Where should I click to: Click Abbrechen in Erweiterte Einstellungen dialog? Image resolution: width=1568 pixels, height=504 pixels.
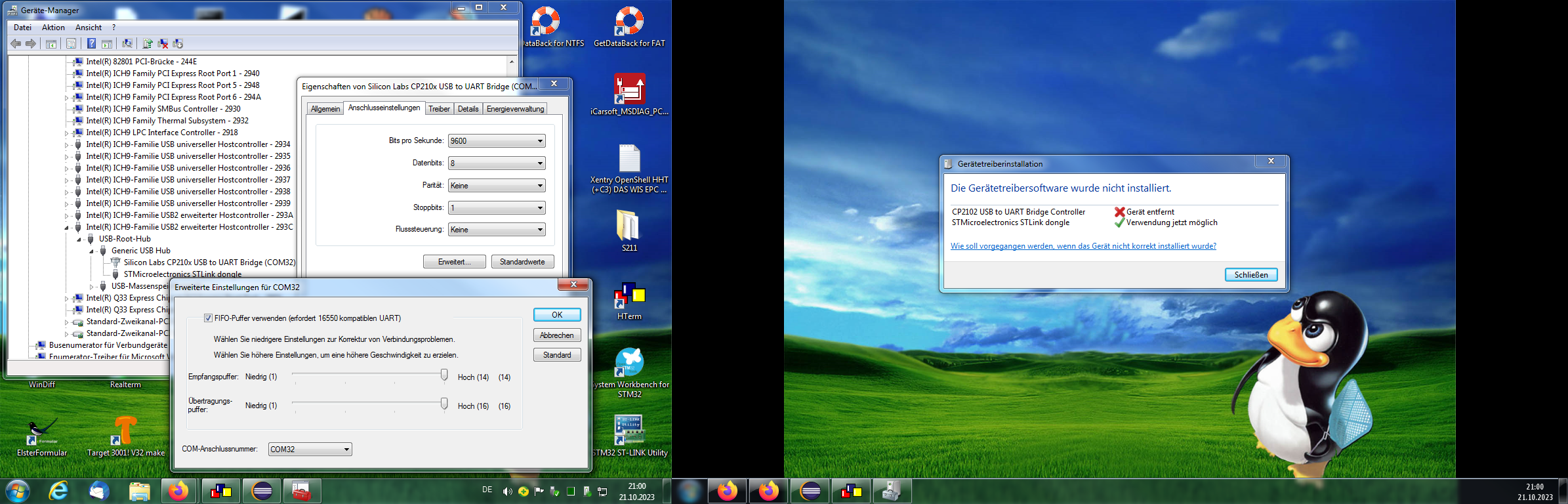pos(557,335)
